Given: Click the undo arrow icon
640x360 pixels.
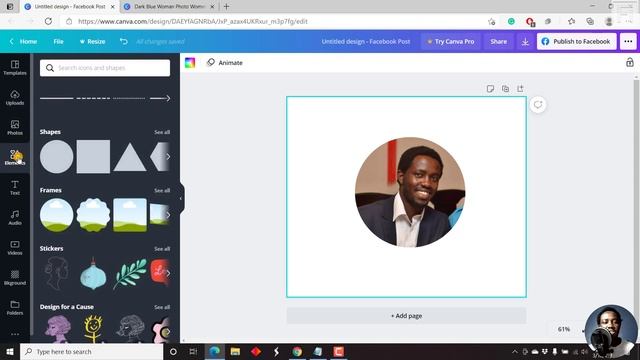Looking at the screenshot, I should click(124, 41).
